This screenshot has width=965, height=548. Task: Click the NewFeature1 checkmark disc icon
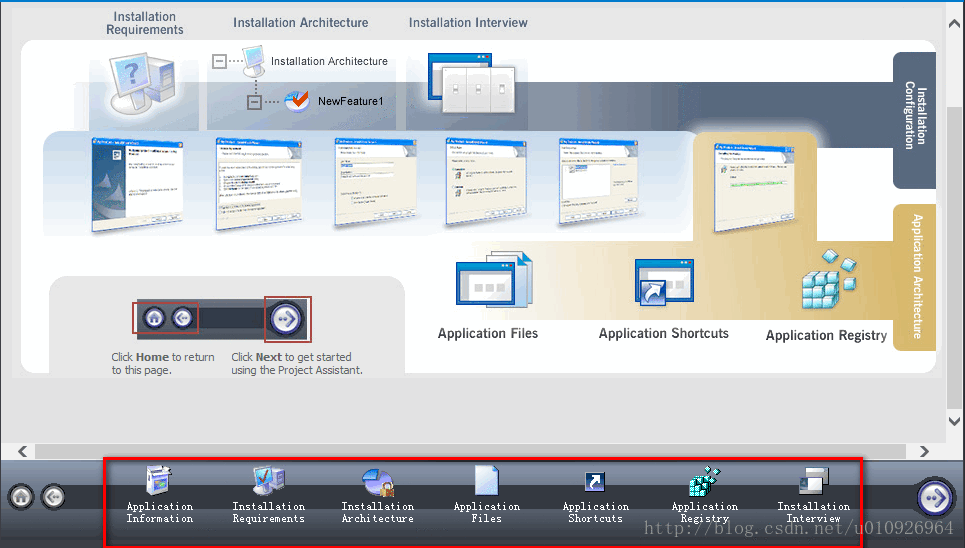[297, 100]
